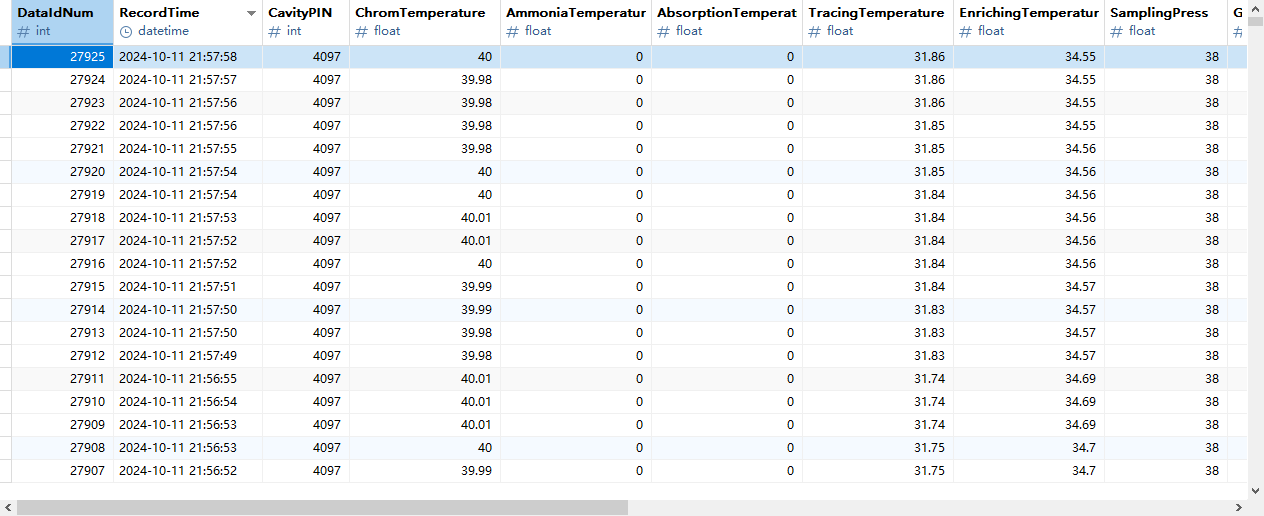The image size is (1264, 516).
Task: Click the vertical scrollbar down arrow
Action: coord(1256,490)
